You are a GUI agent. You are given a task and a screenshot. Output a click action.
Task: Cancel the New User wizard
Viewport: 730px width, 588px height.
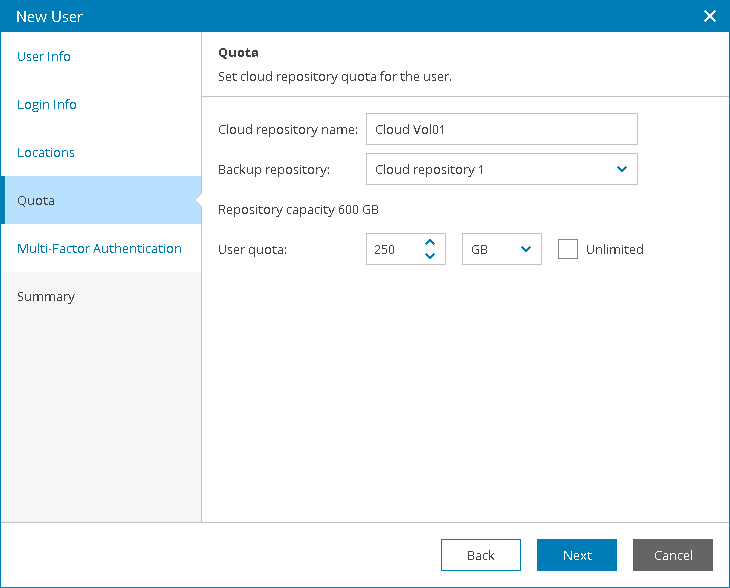tap(673, 555)
